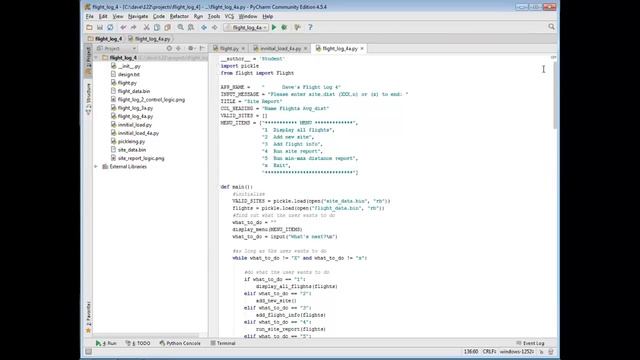Open the Run tool window button
The height and width of the screenshot is (360, 640).
pyautogui.click(x=106, y=343)
